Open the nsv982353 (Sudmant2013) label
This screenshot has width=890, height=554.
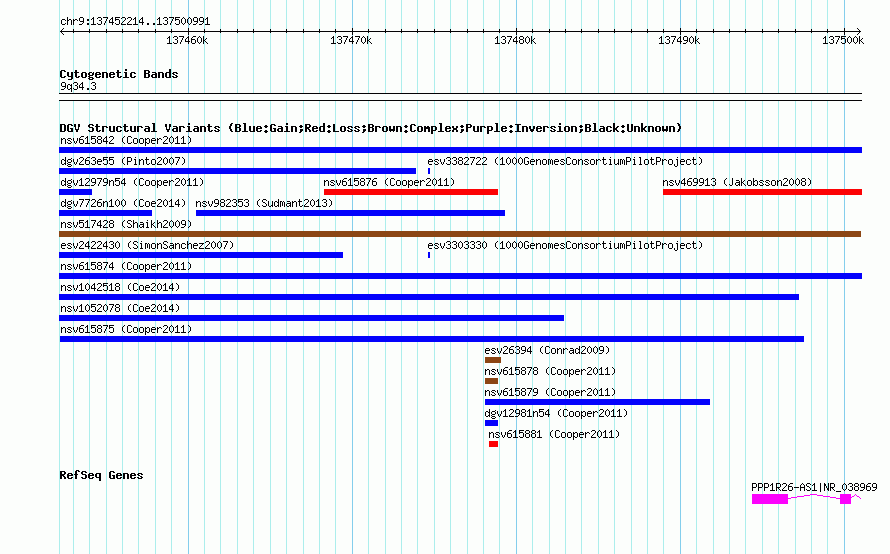click(264, 203)
